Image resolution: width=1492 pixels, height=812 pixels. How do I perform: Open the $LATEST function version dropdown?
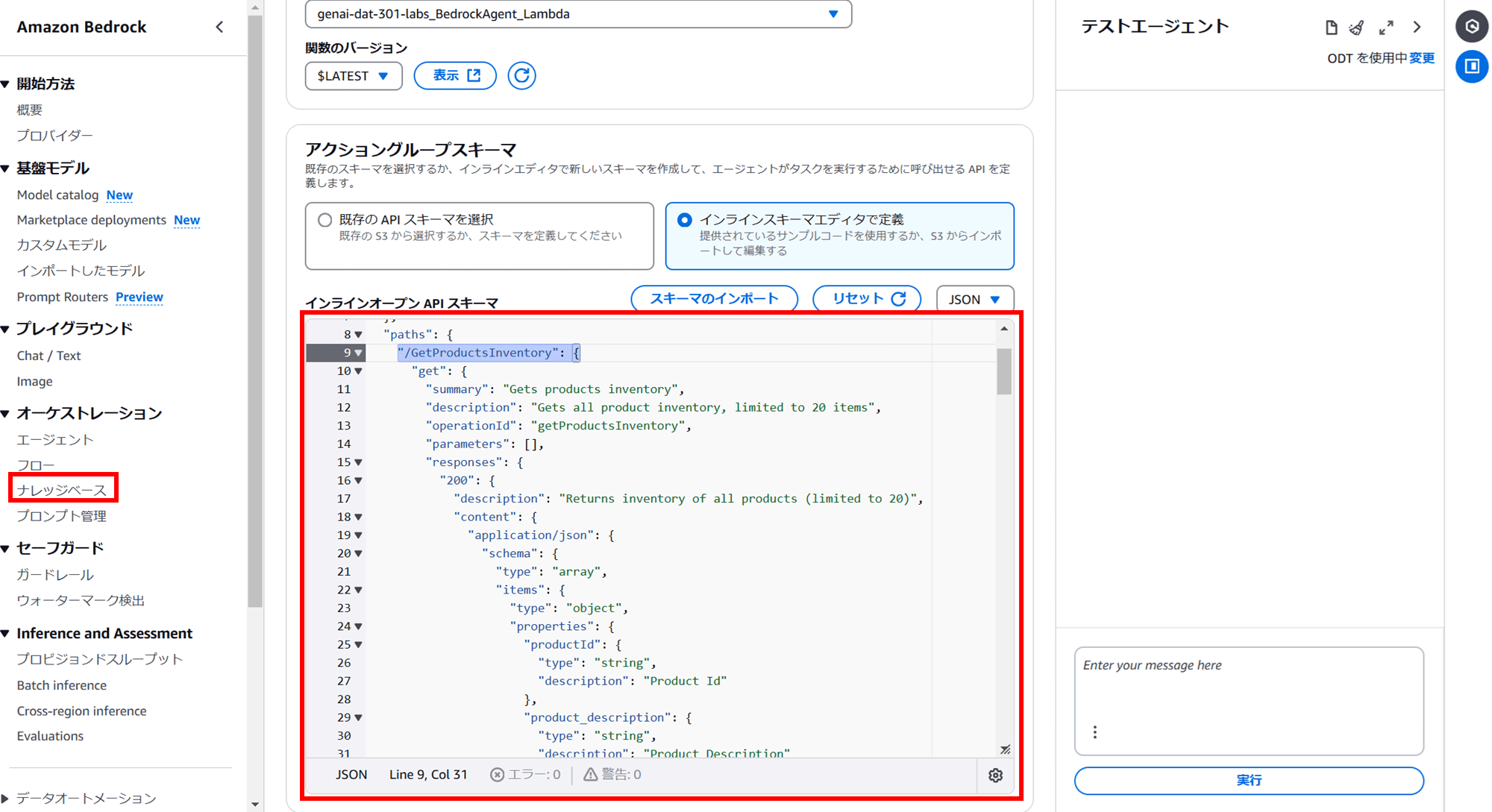click(x=354, y=76)
